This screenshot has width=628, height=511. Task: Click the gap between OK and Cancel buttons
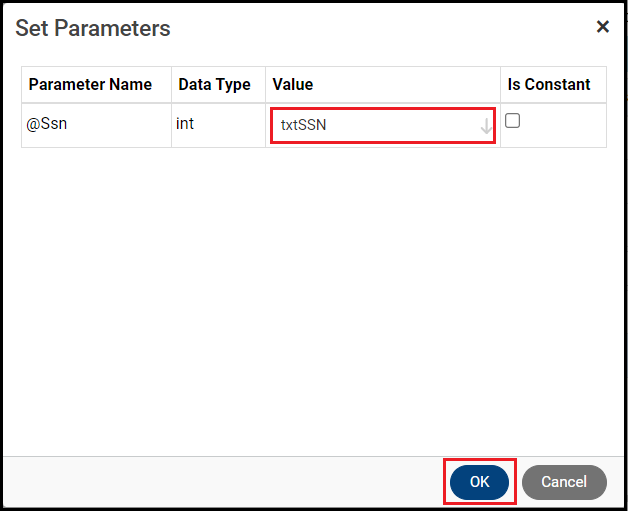click(x=517, y=482)
